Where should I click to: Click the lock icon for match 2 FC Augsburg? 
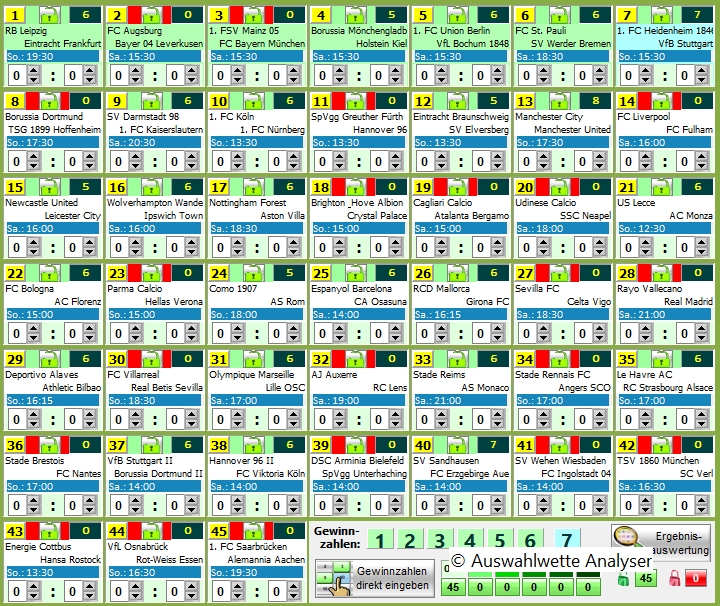click(x=152, y=16)
